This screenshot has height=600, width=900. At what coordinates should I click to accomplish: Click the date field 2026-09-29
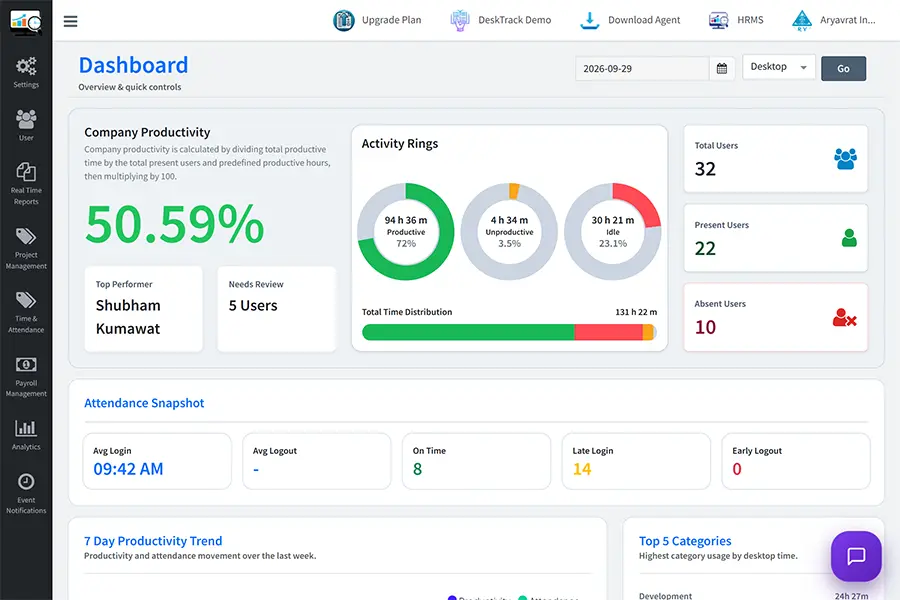click(642, 68)
